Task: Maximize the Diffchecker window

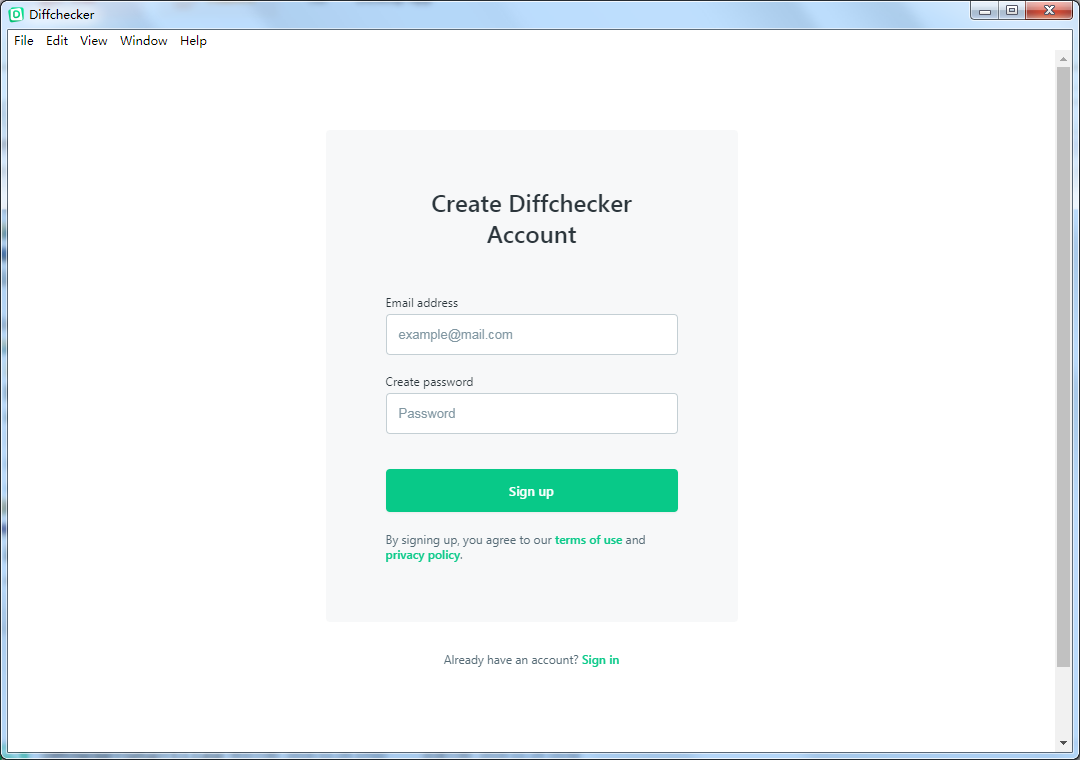Action: (x=1012, y=11)
